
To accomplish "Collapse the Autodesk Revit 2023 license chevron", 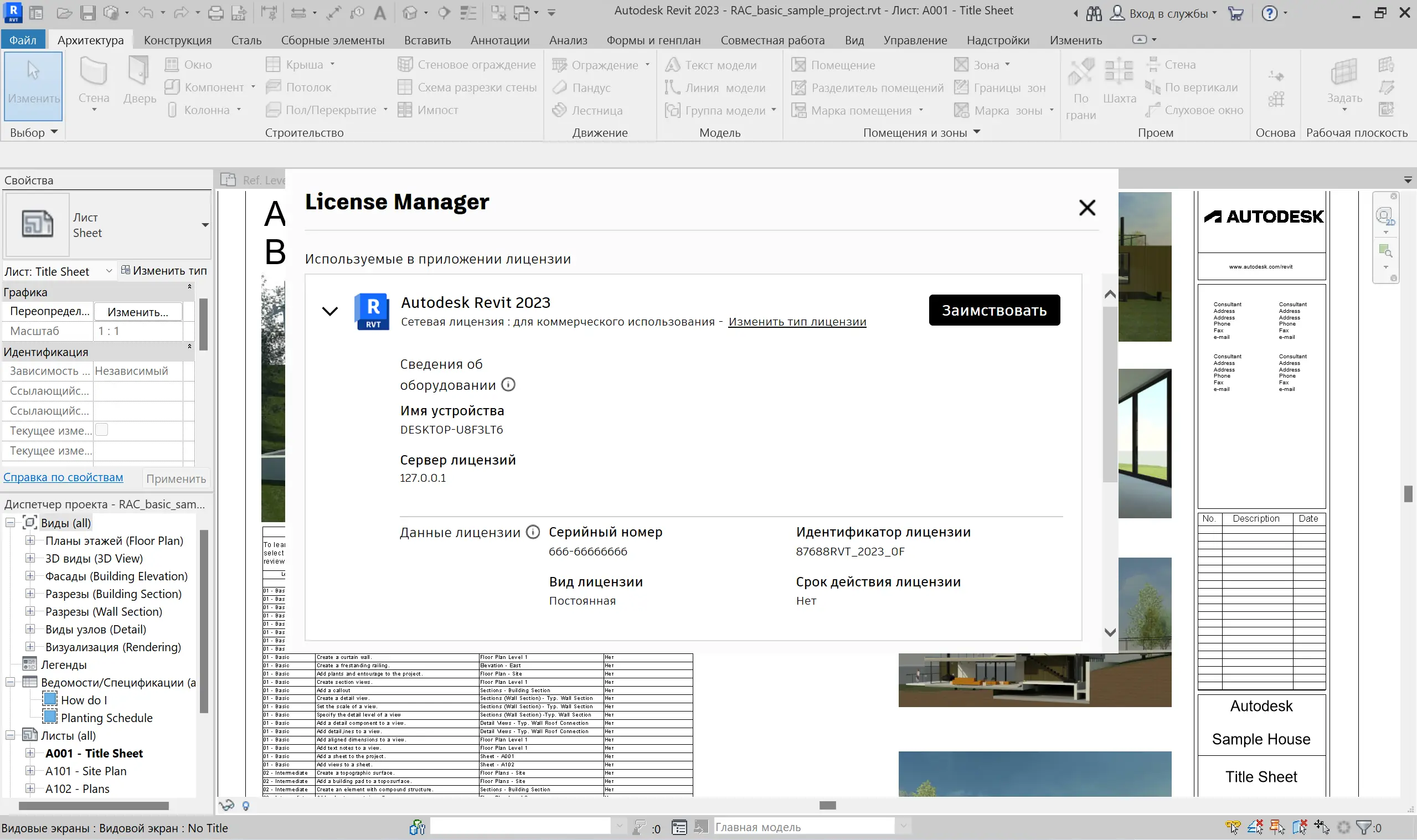I will (x=330, y=311).
